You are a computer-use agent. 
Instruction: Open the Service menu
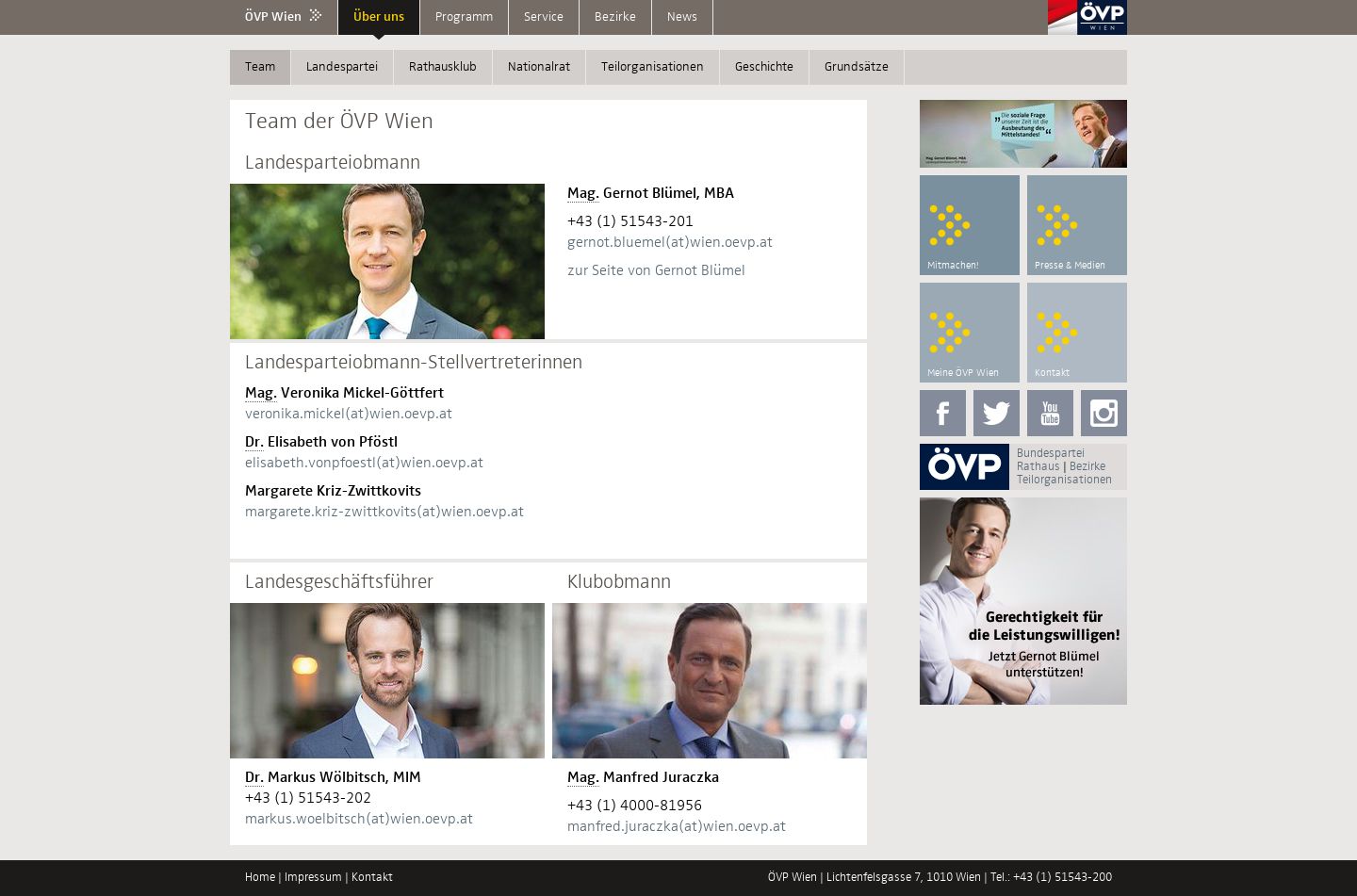point(544,16)
